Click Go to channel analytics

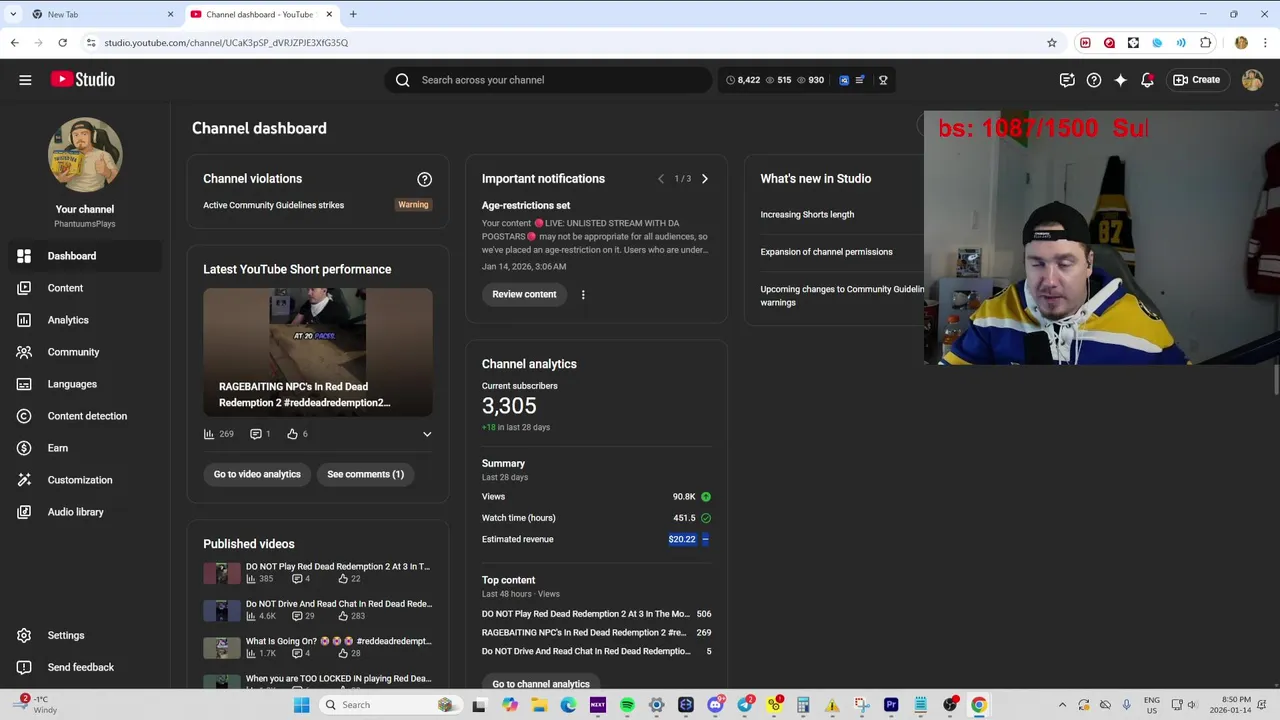[541, 684]
